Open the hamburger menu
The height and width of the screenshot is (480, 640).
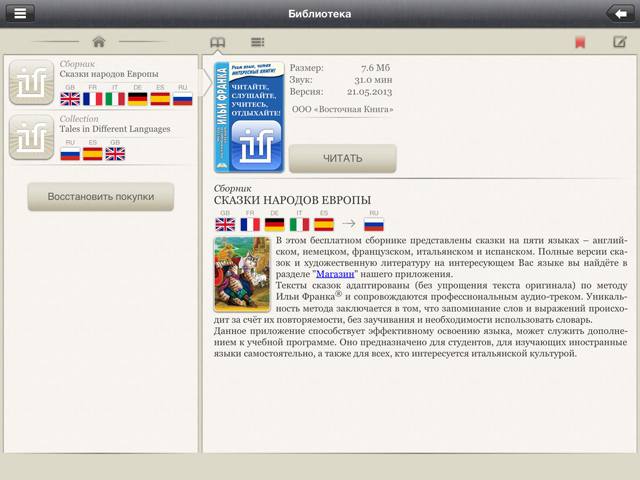click(20, 13)
